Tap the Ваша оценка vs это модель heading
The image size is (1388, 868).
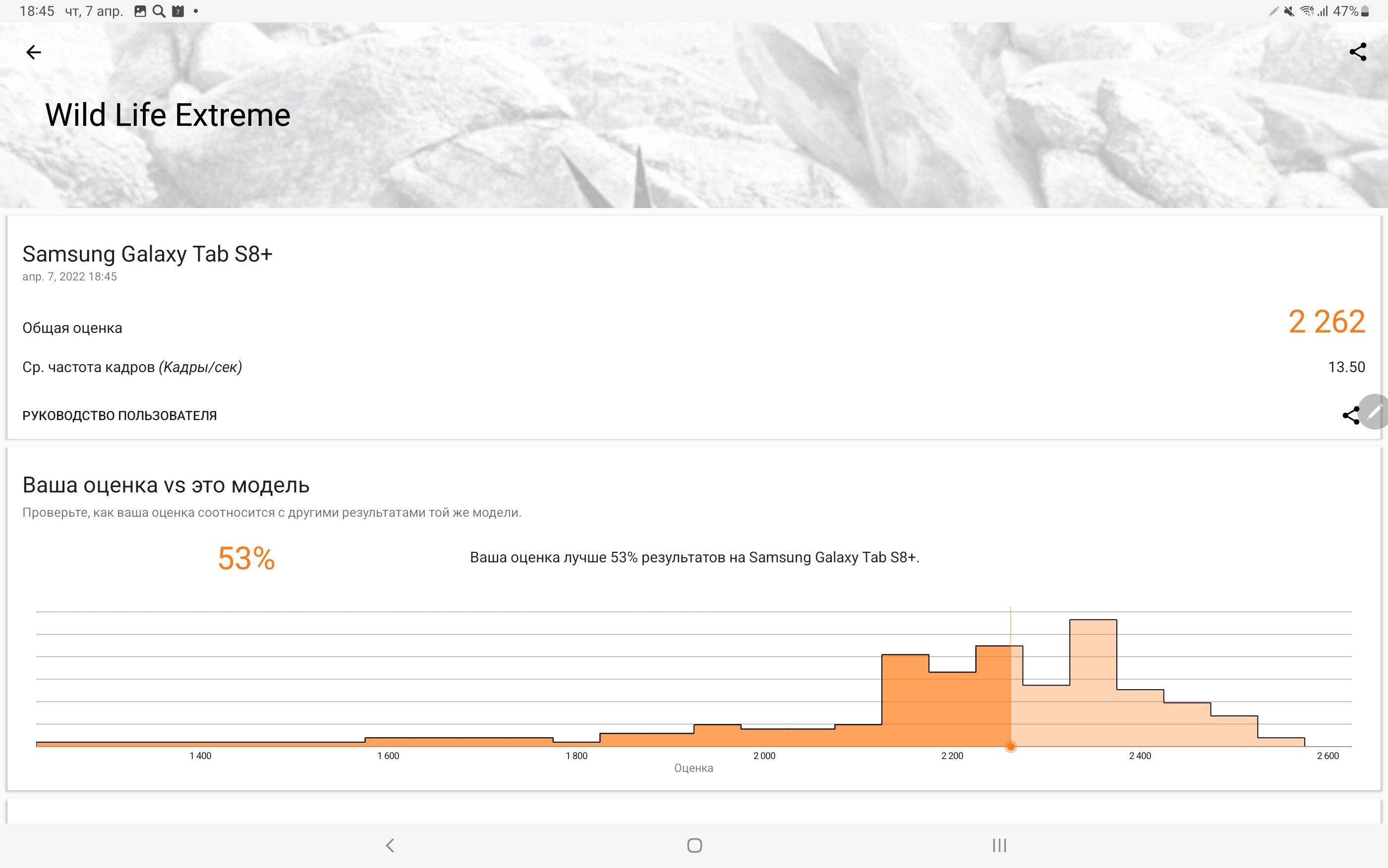point(166,485)
